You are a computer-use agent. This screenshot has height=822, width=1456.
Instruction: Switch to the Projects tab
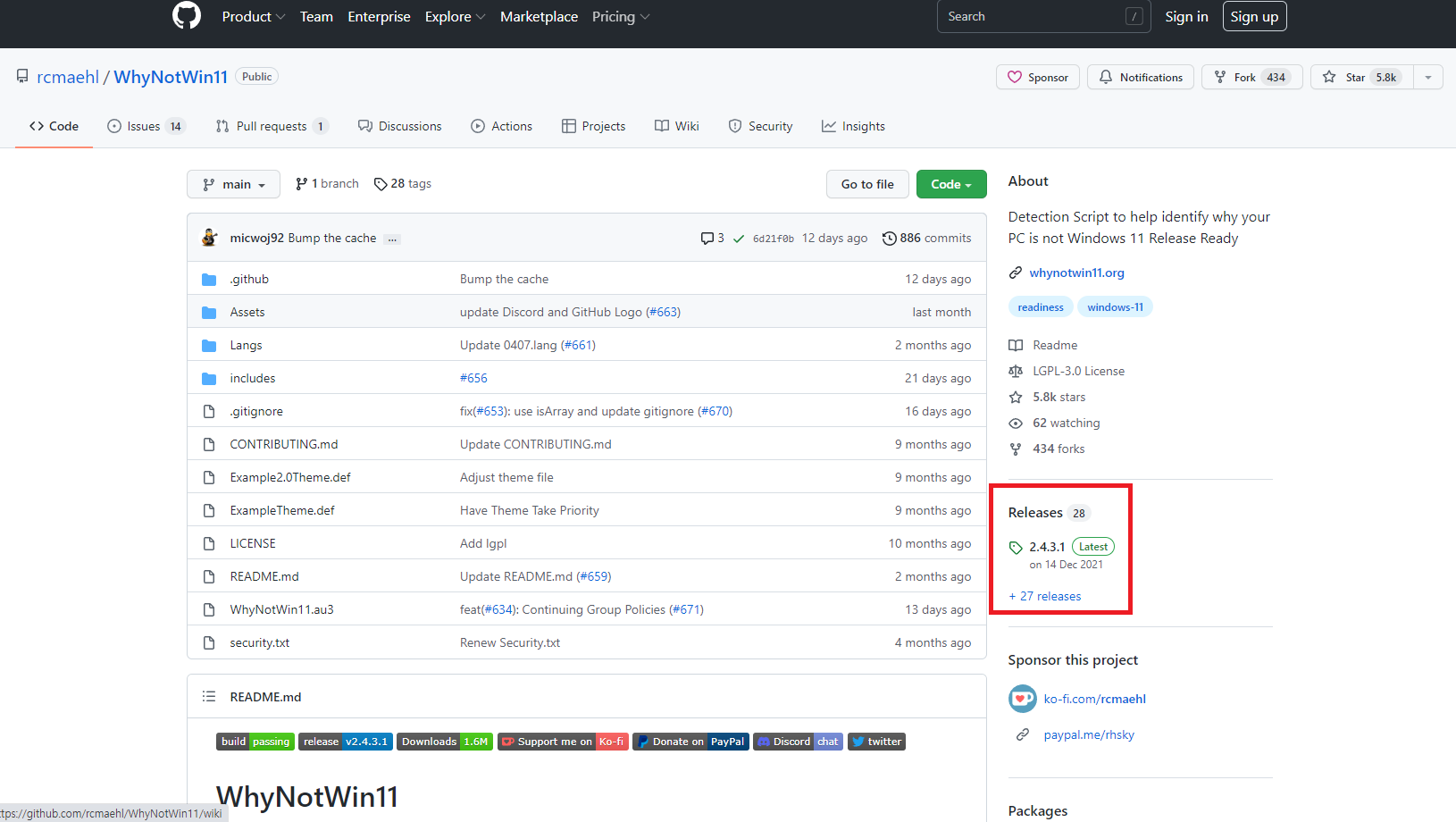[x=593, y=126]
